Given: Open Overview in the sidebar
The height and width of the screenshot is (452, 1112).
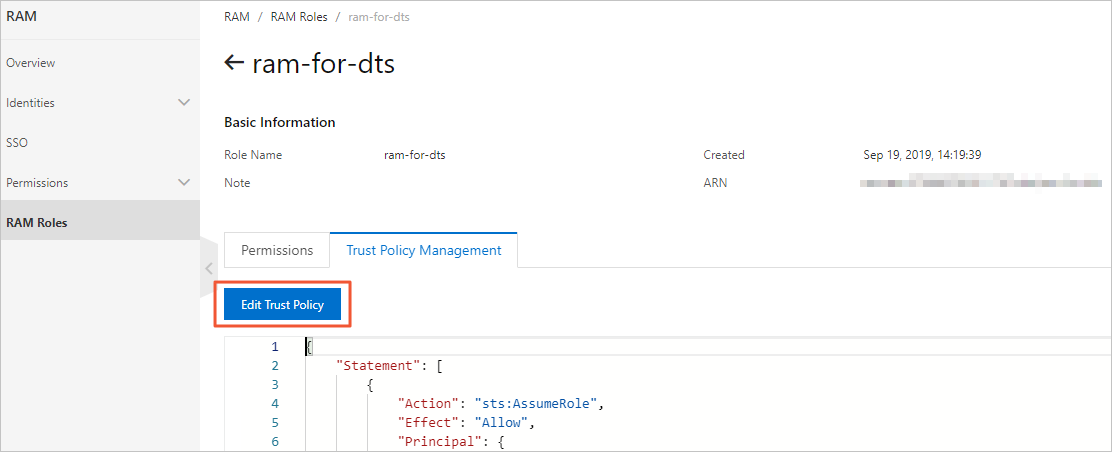Looking at the screenshot, I should tap(30, 62).
